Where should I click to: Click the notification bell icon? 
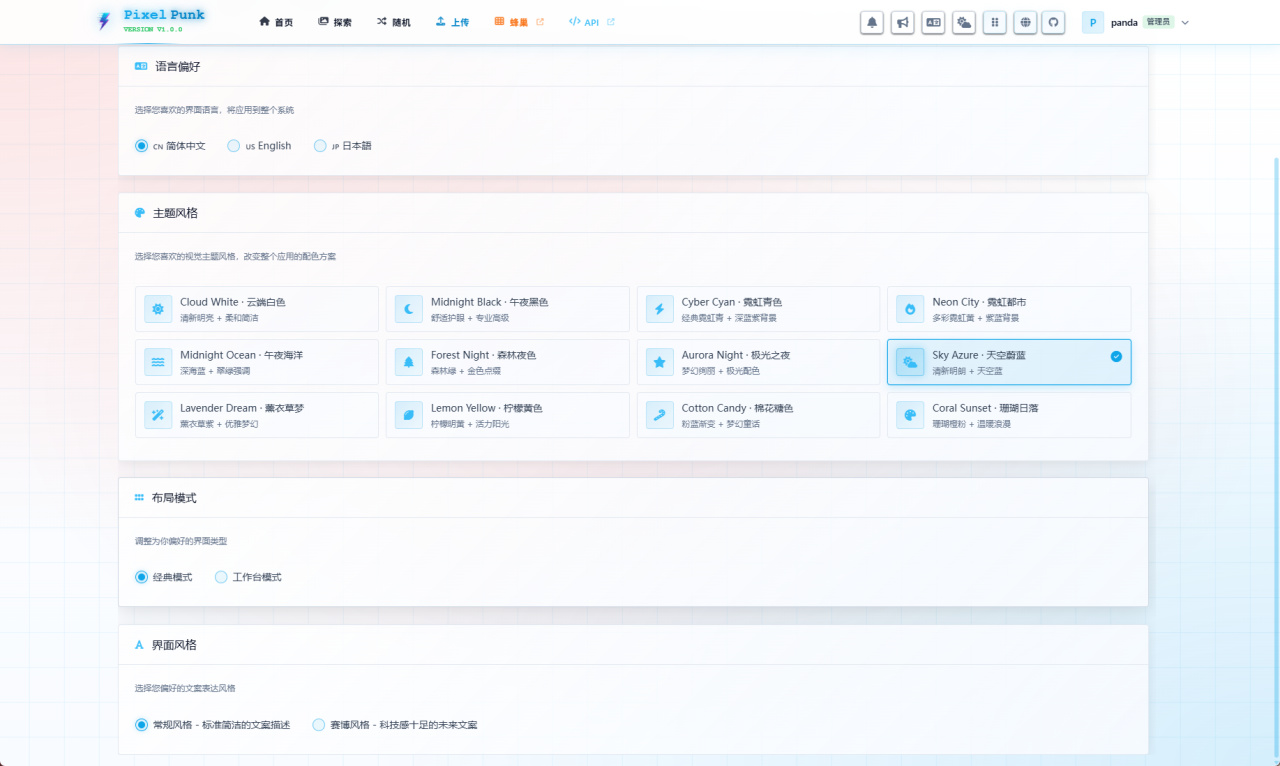(x=872, y=22)
